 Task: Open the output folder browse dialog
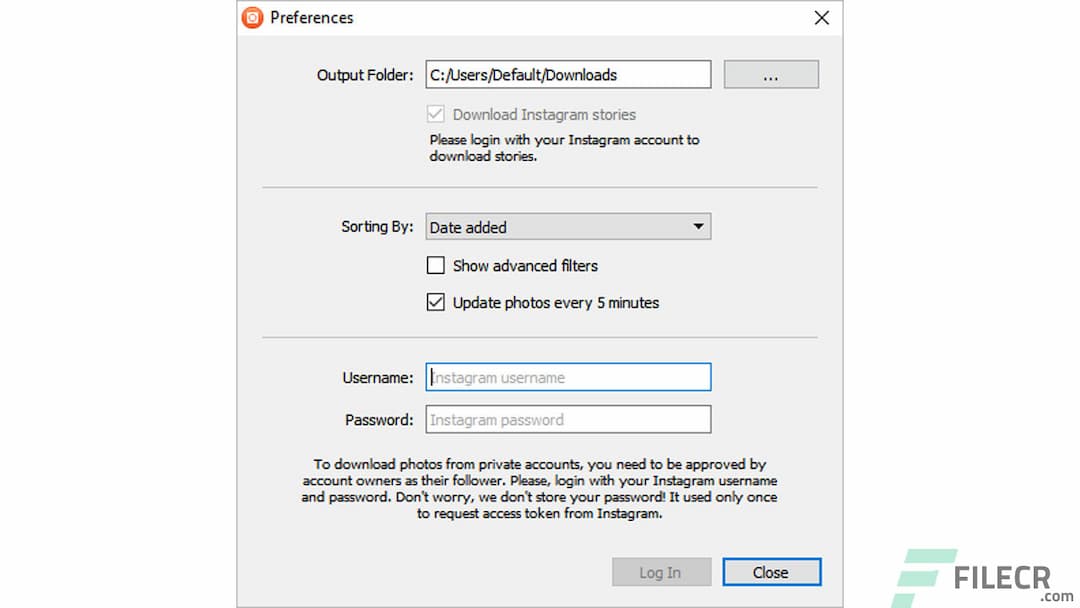click(x=770, y=74)
